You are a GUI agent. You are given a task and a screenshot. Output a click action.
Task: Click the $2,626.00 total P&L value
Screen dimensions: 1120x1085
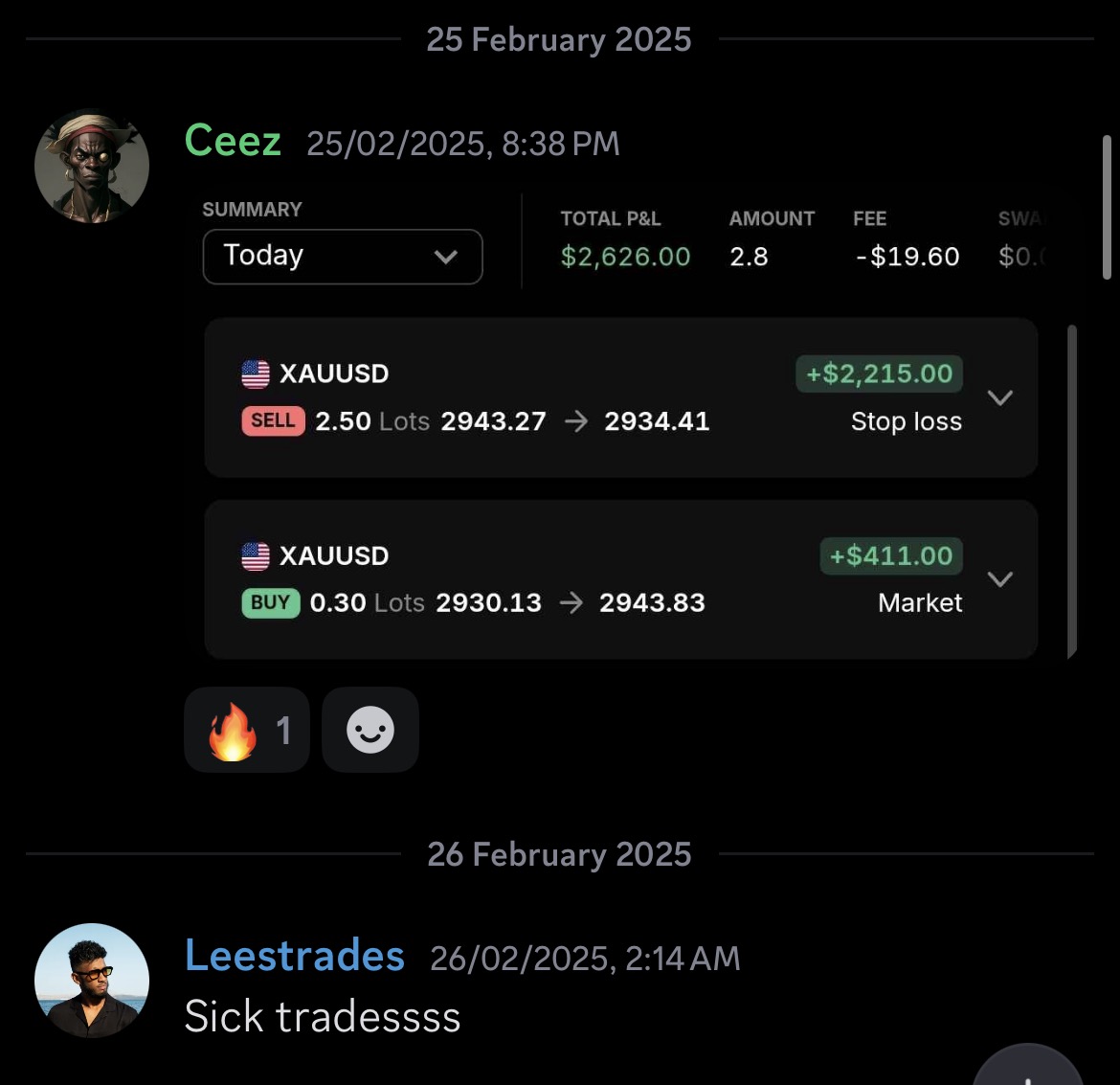point(625,257)
